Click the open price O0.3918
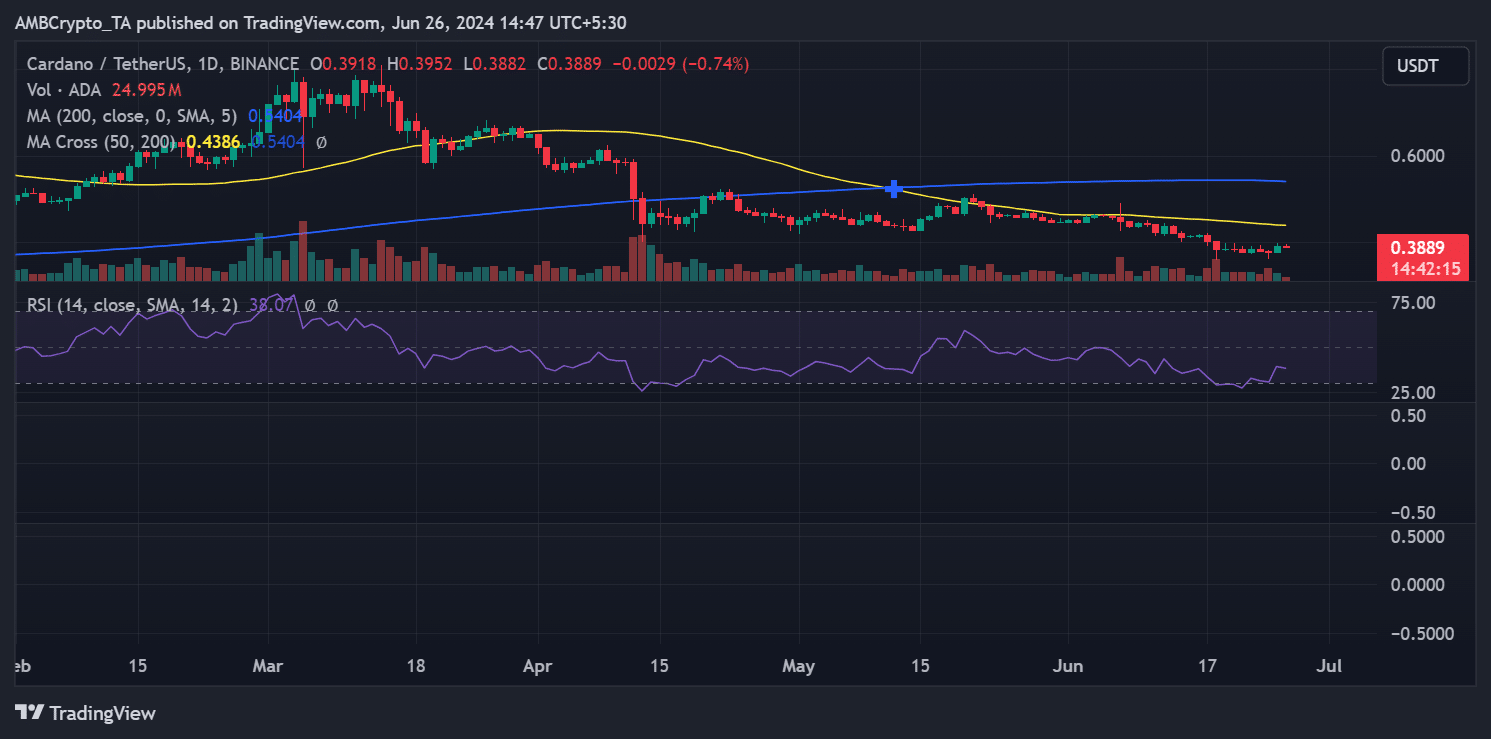Image resolution: width=1491 pixels, height=739 pixels. point(343,64)
